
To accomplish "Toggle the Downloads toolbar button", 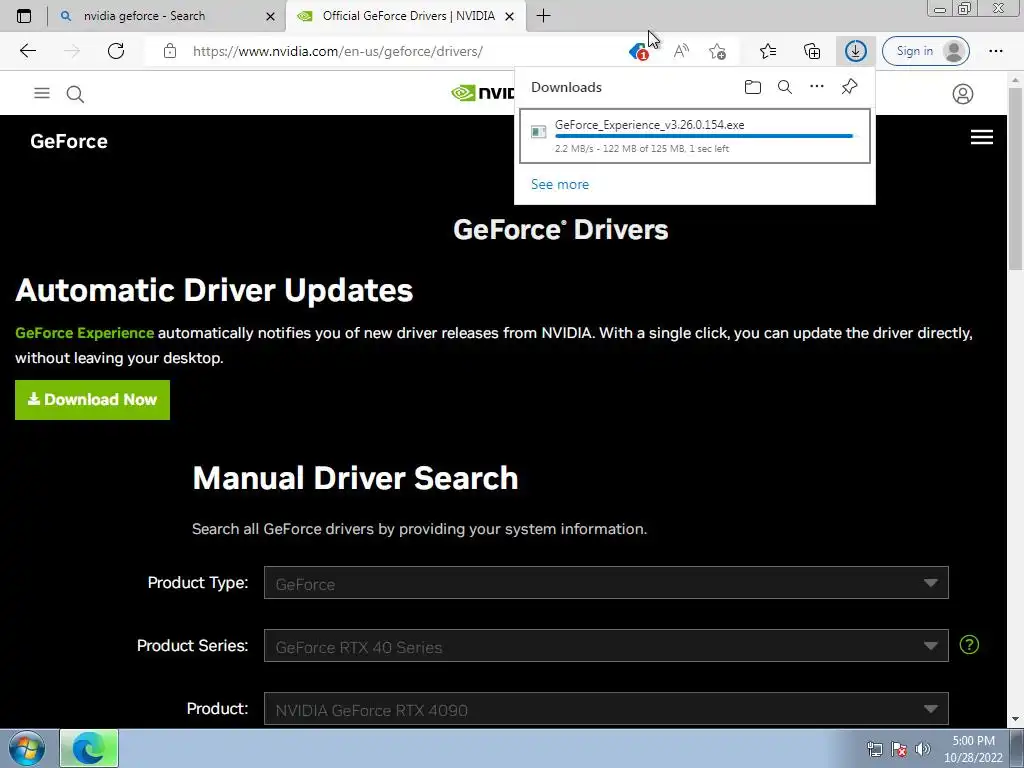I will [x=856, y=51].
